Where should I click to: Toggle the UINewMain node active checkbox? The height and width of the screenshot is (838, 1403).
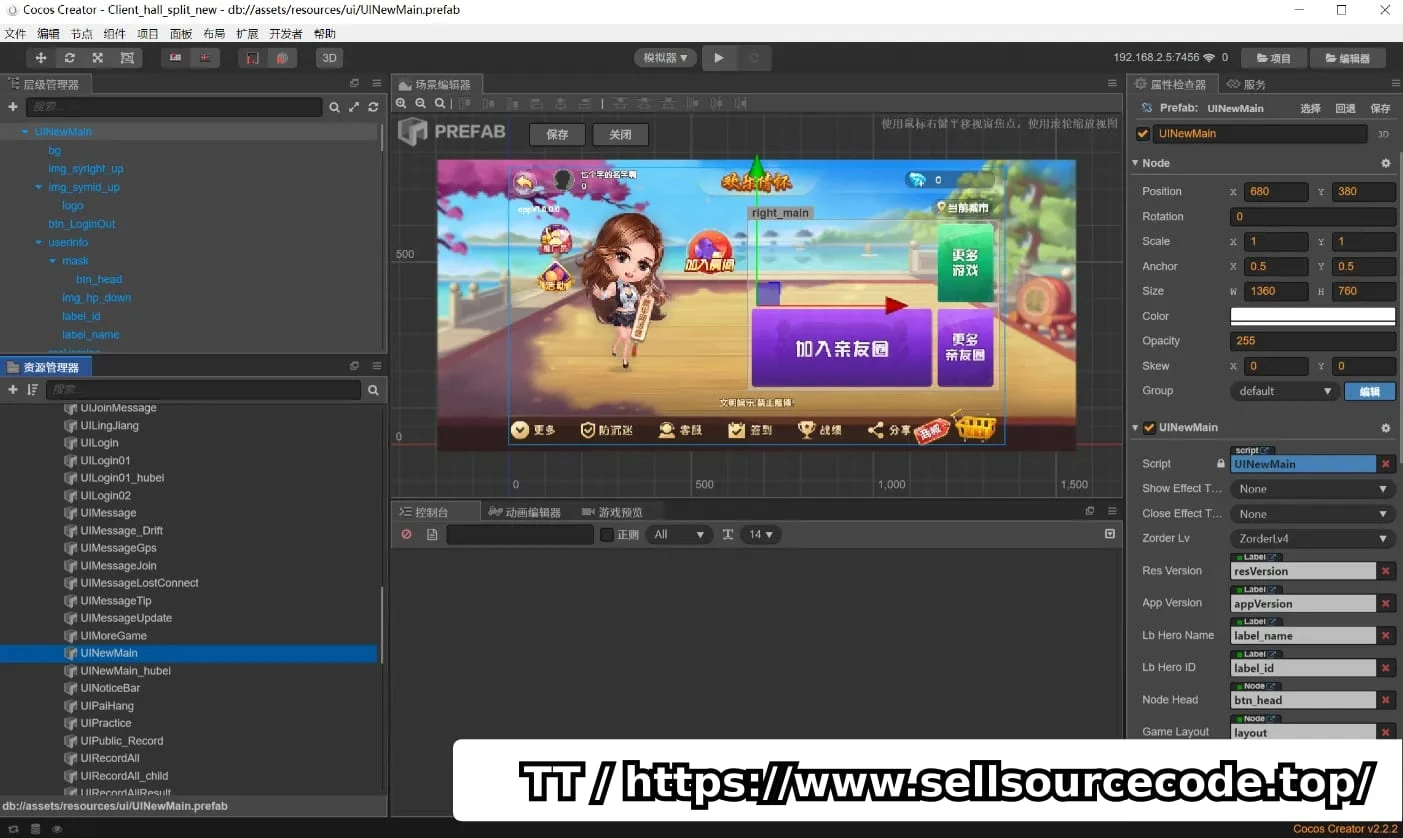coord(1143,134)
